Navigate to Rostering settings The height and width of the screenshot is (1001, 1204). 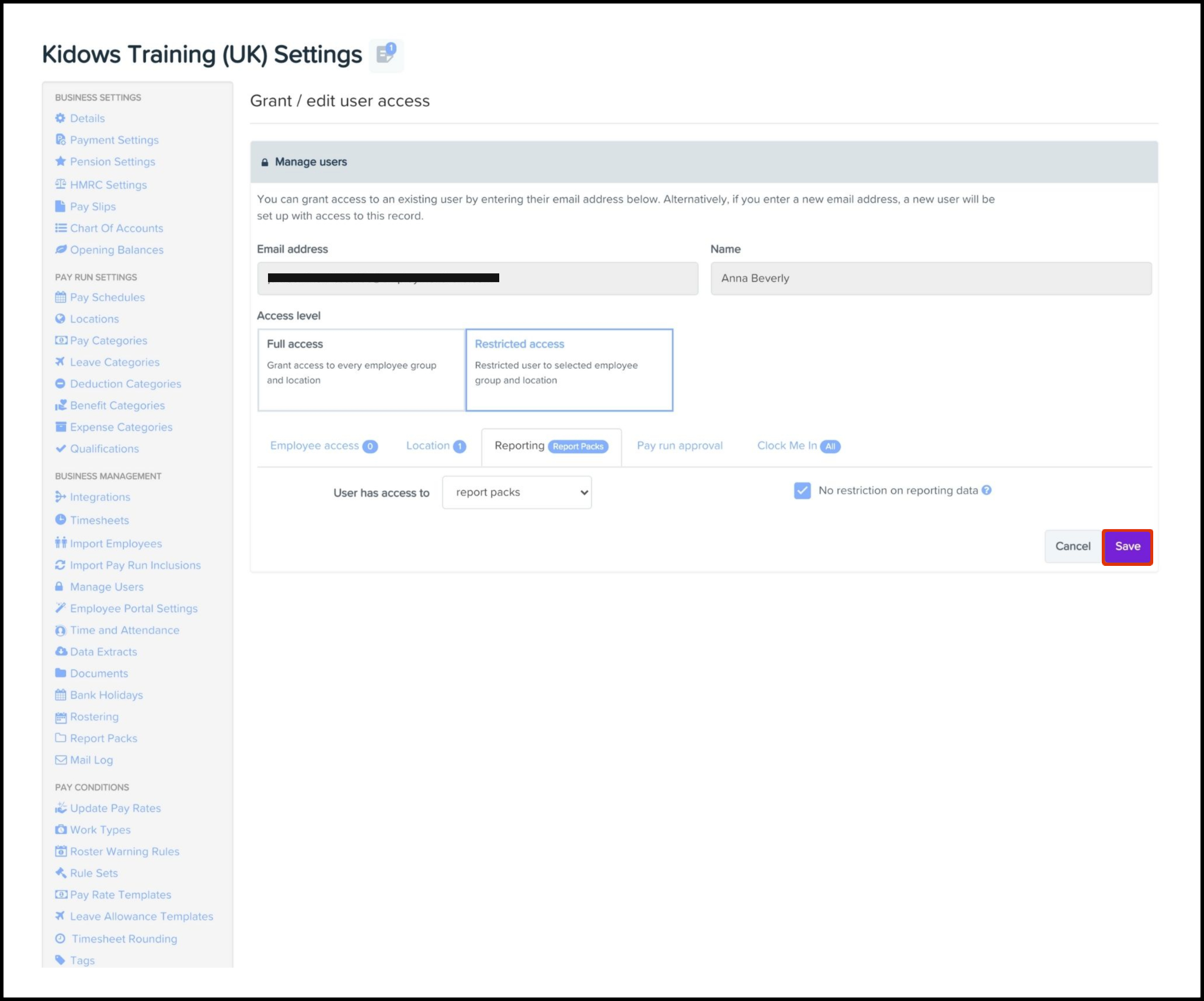(x=94, y=717)
